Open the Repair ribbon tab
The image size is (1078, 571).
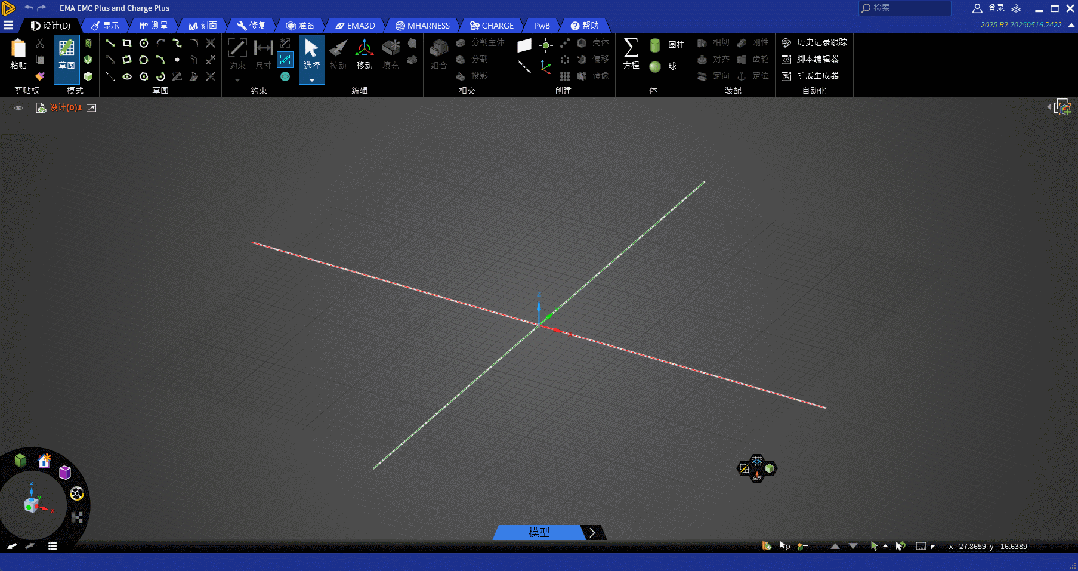click(251, 25)
